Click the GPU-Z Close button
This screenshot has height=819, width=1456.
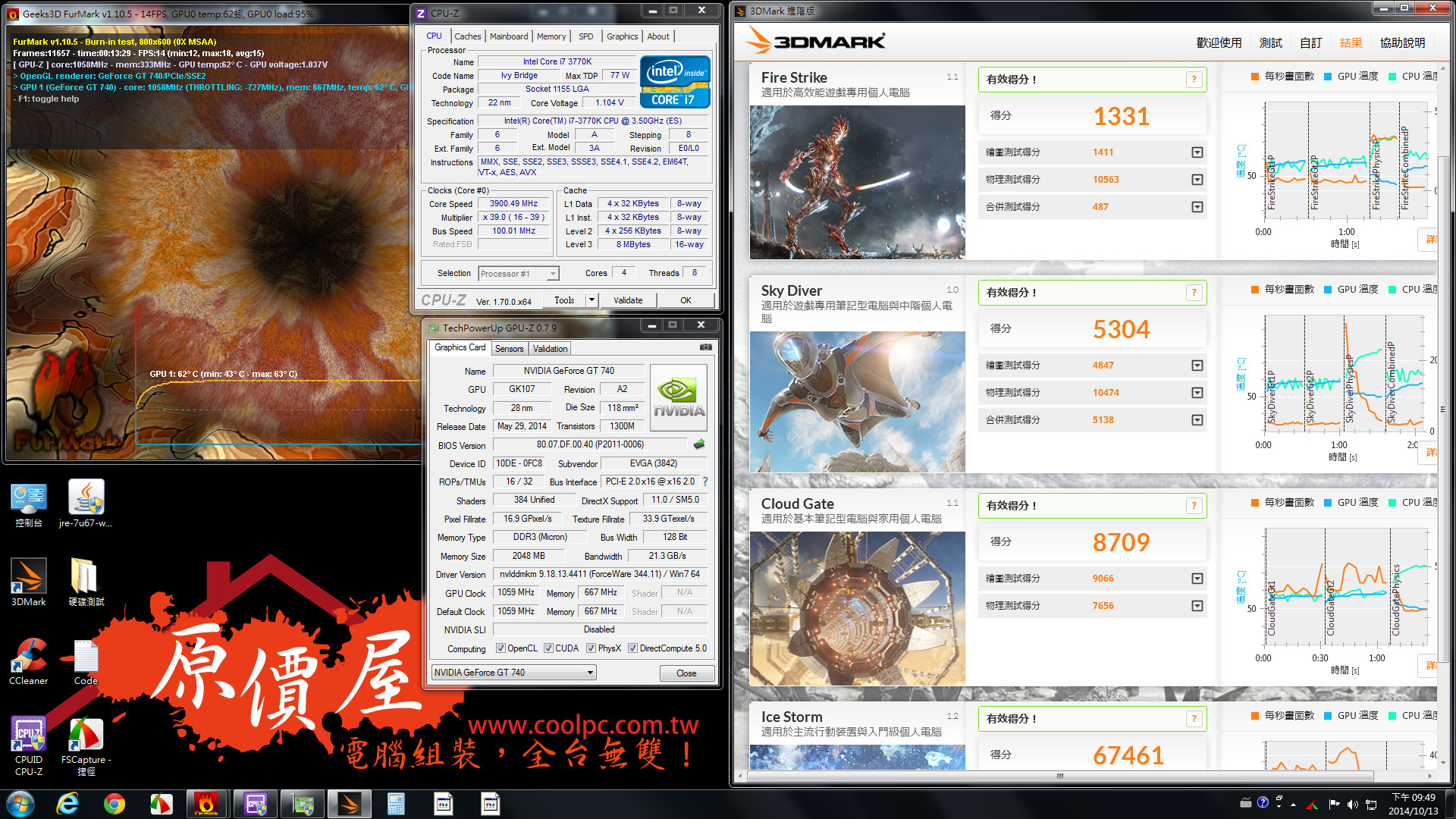click(686, 673)
